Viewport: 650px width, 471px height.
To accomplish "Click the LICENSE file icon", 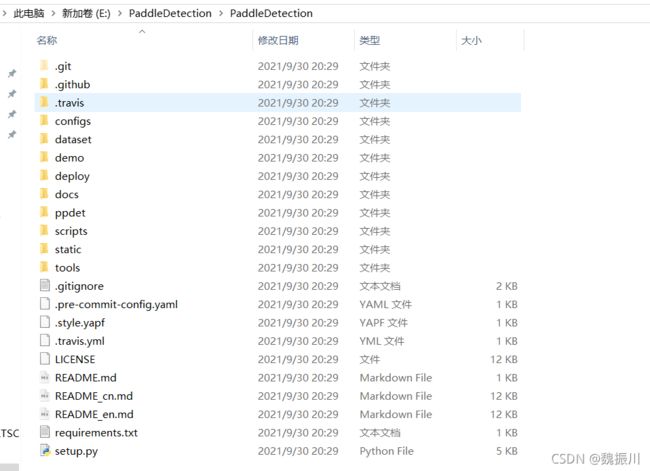I will tap(45, 359).
